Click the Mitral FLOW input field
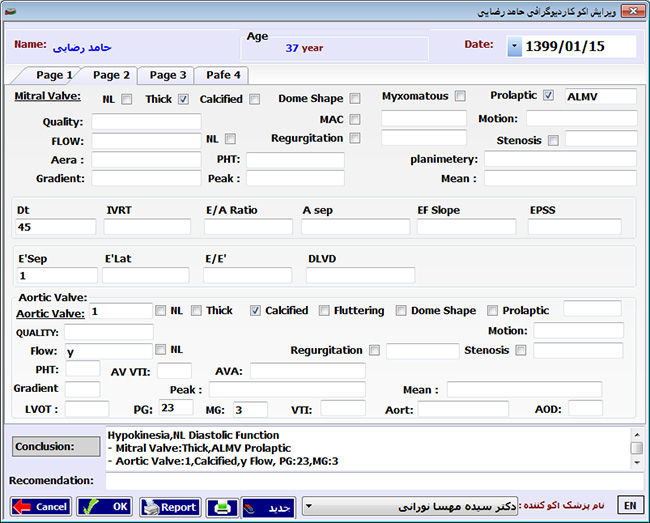650x523 pixels. [146, 141]
